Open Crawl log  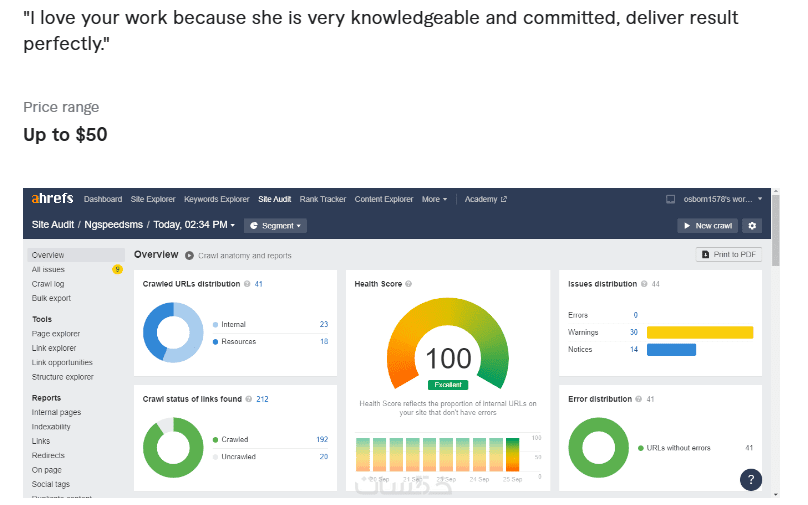(x=48, y=284)
